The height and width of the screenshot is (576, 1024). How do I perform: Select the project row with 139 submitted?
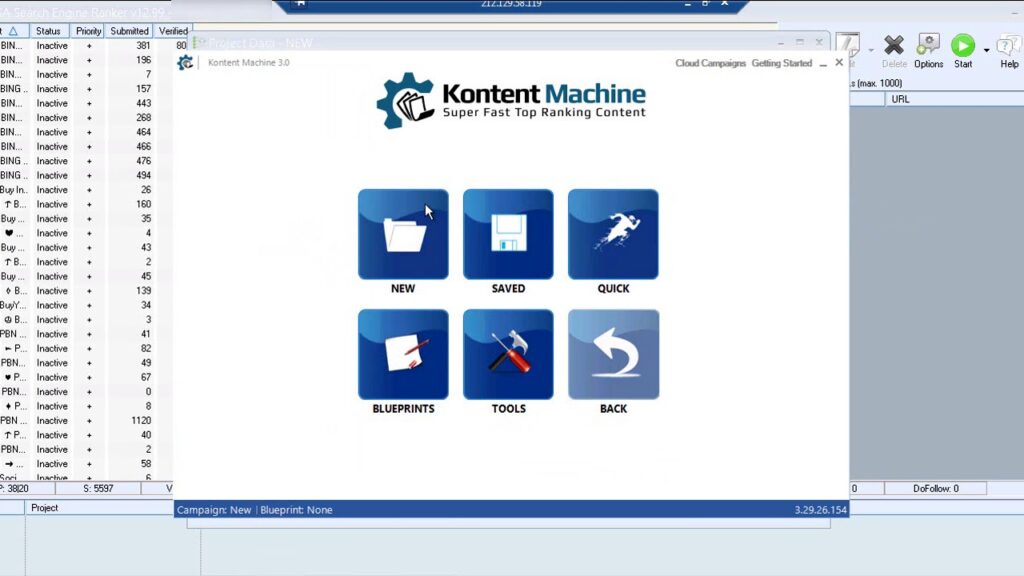point(86,291)
